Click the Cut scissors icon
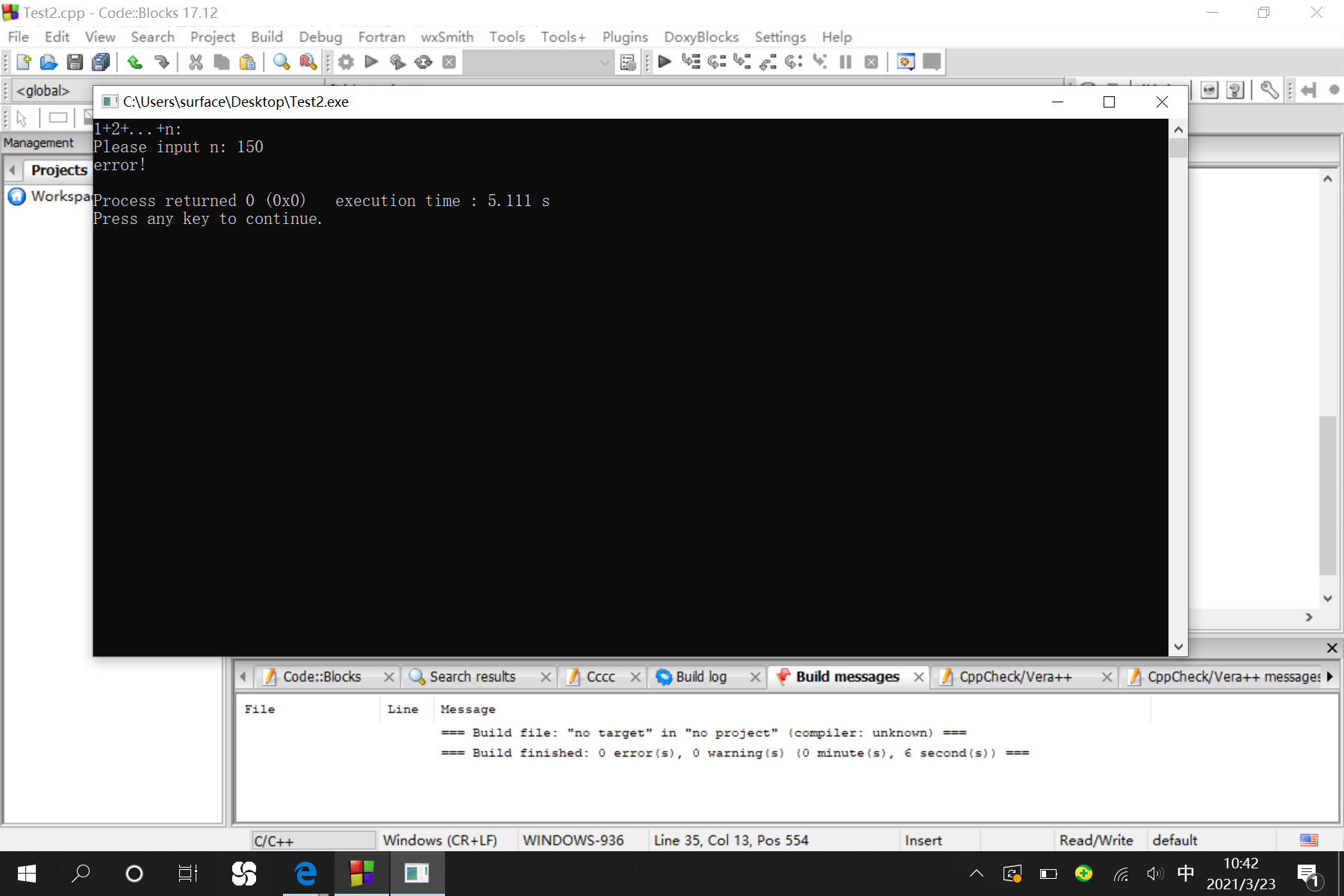This screenshot has height=896, width=1344. click(196, 62)
